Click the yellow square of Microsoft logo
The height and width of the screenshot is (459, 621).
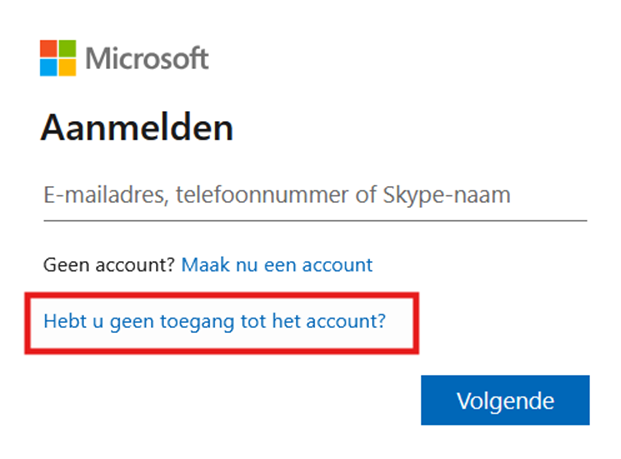tap(66, 66)
